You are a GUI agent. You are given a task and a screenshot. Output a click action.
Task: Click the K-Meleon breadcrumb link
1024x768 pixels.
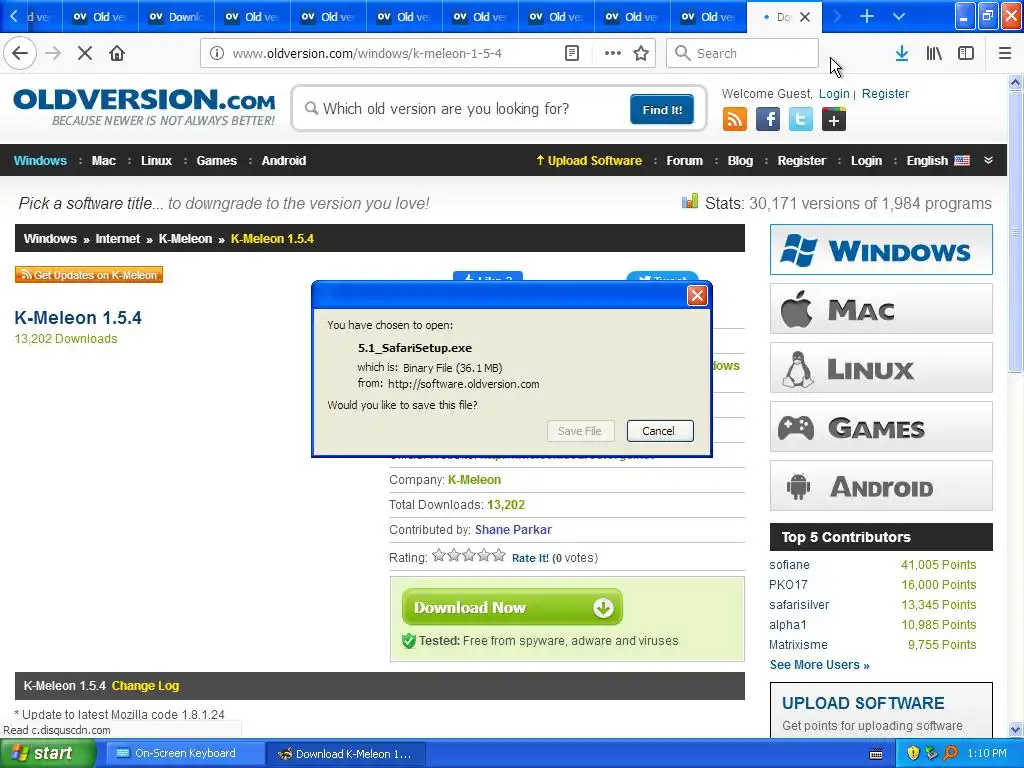185,239
